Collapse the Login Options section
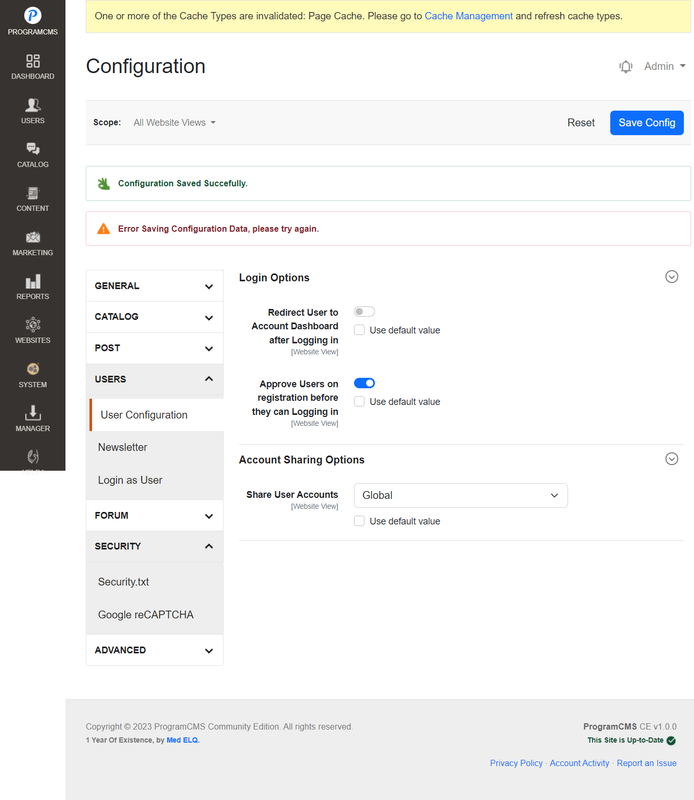This screenshot has width=694, height=800. (x=672, y=277)
